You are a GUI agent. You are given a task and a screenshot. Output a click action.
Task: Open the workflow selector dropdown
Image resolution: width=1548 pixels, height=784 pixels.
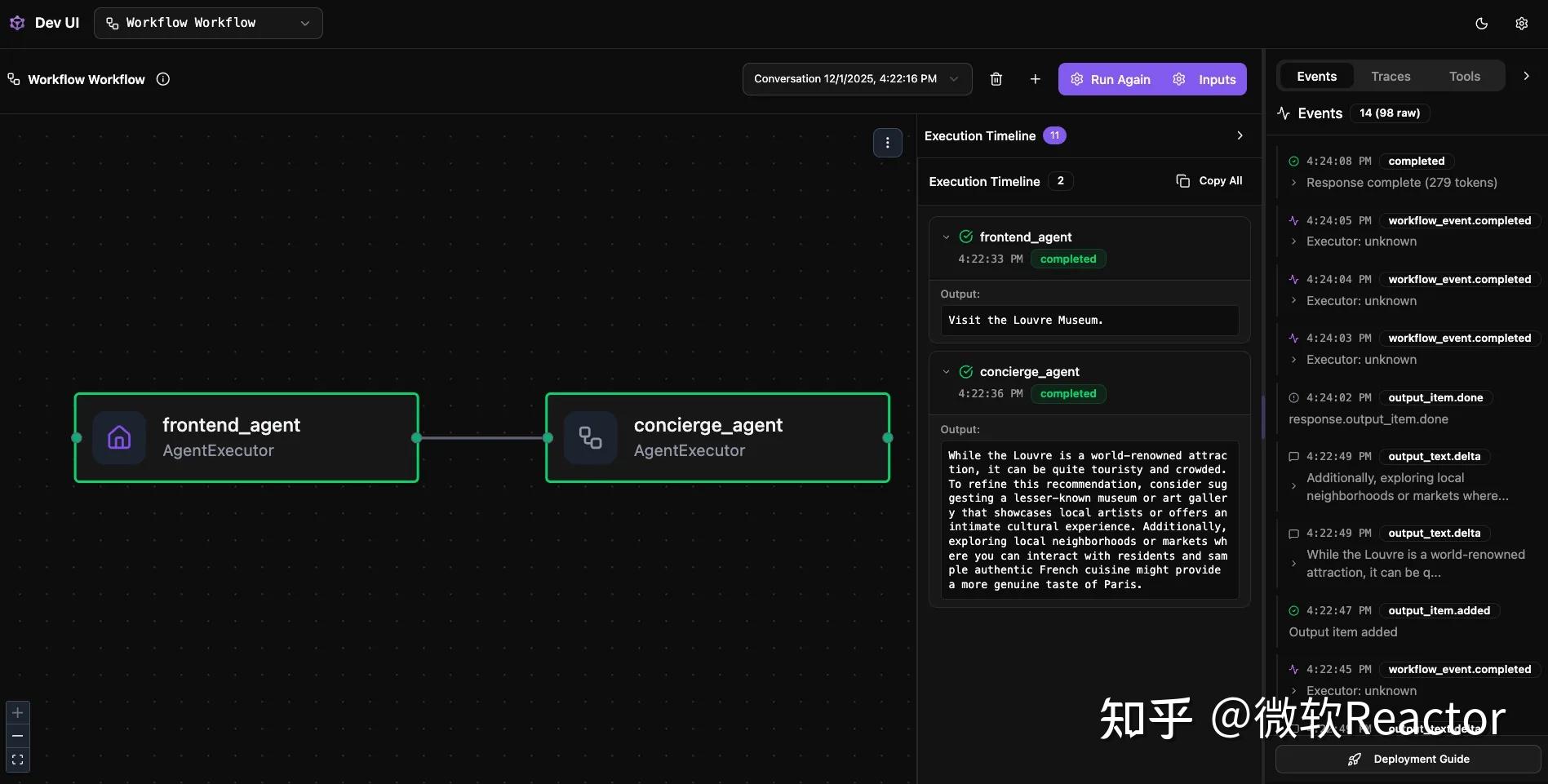coord(208,23)
